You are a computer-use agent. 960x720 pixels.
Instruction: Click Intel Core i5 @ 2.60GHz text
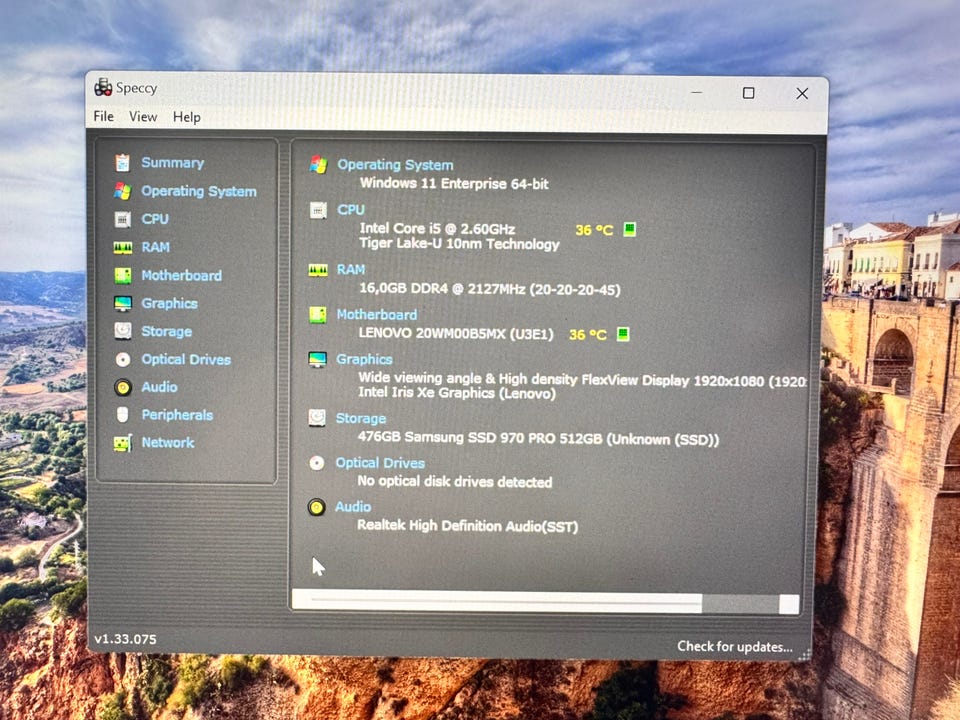click(x=437, y=229)
